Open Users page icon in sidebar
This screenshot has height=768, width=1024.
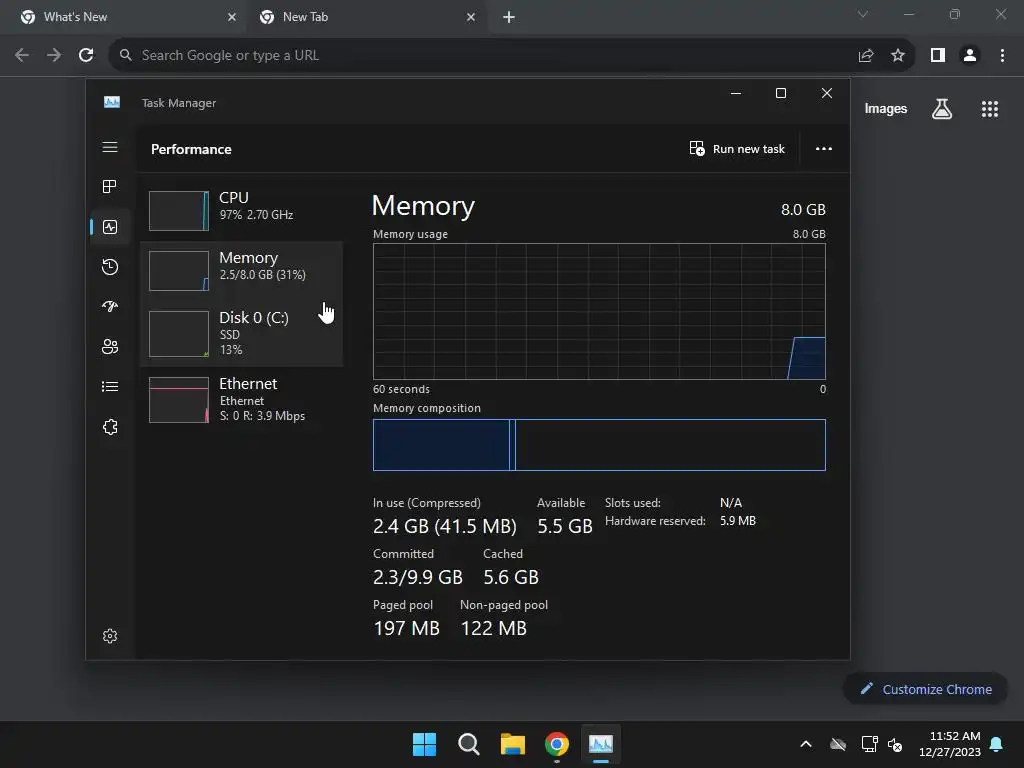click(110, 347)
